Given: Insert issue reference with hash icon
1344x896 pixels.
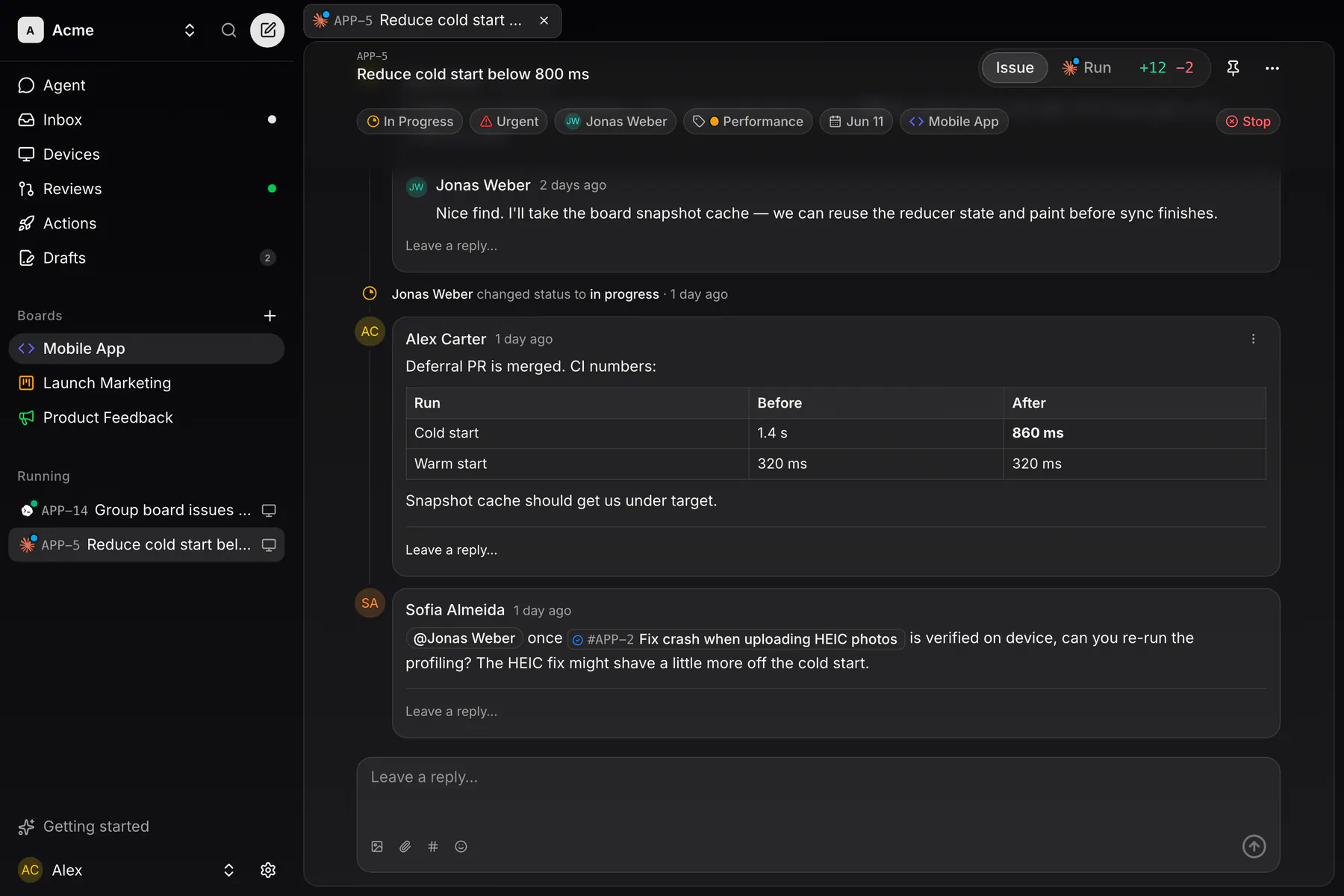Looking at the screenshot, I should pos(433,847).
